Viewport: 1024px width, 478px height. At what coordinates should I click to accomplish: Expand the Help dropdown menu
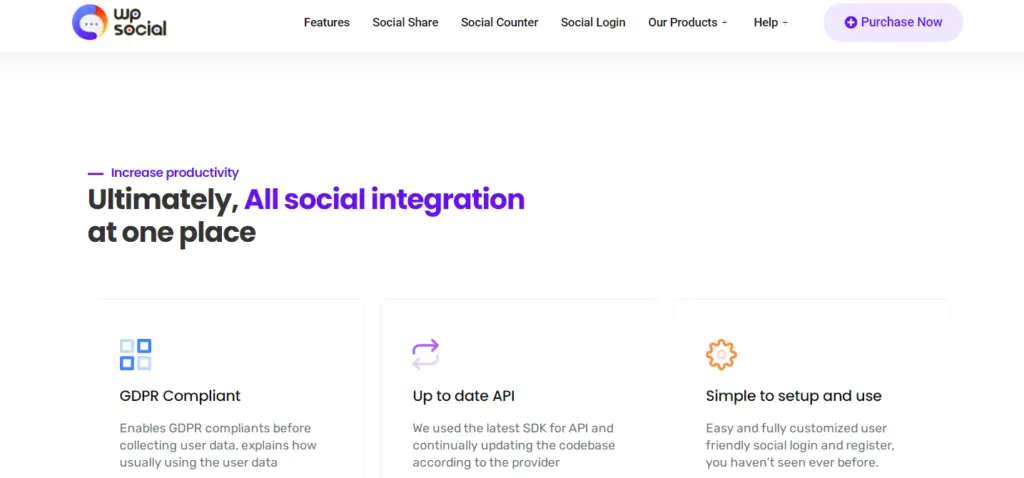pos(770,22)
